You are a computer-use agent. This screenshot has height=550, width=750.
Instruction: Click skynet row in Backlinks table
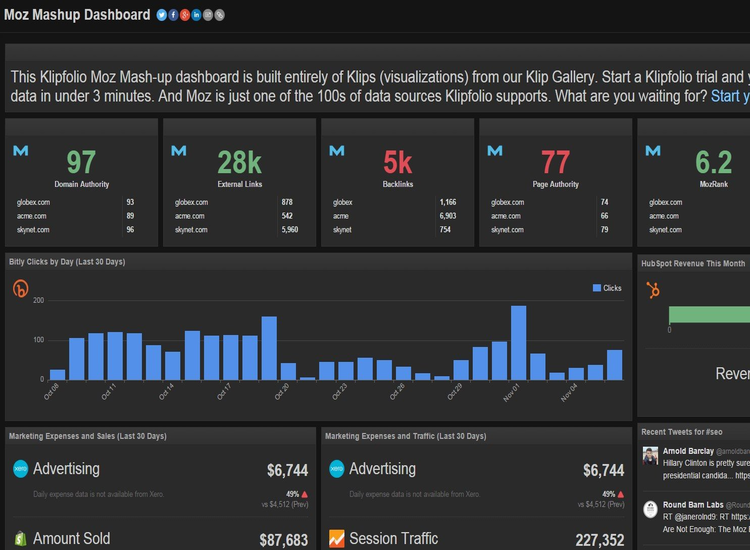(397, 230)
